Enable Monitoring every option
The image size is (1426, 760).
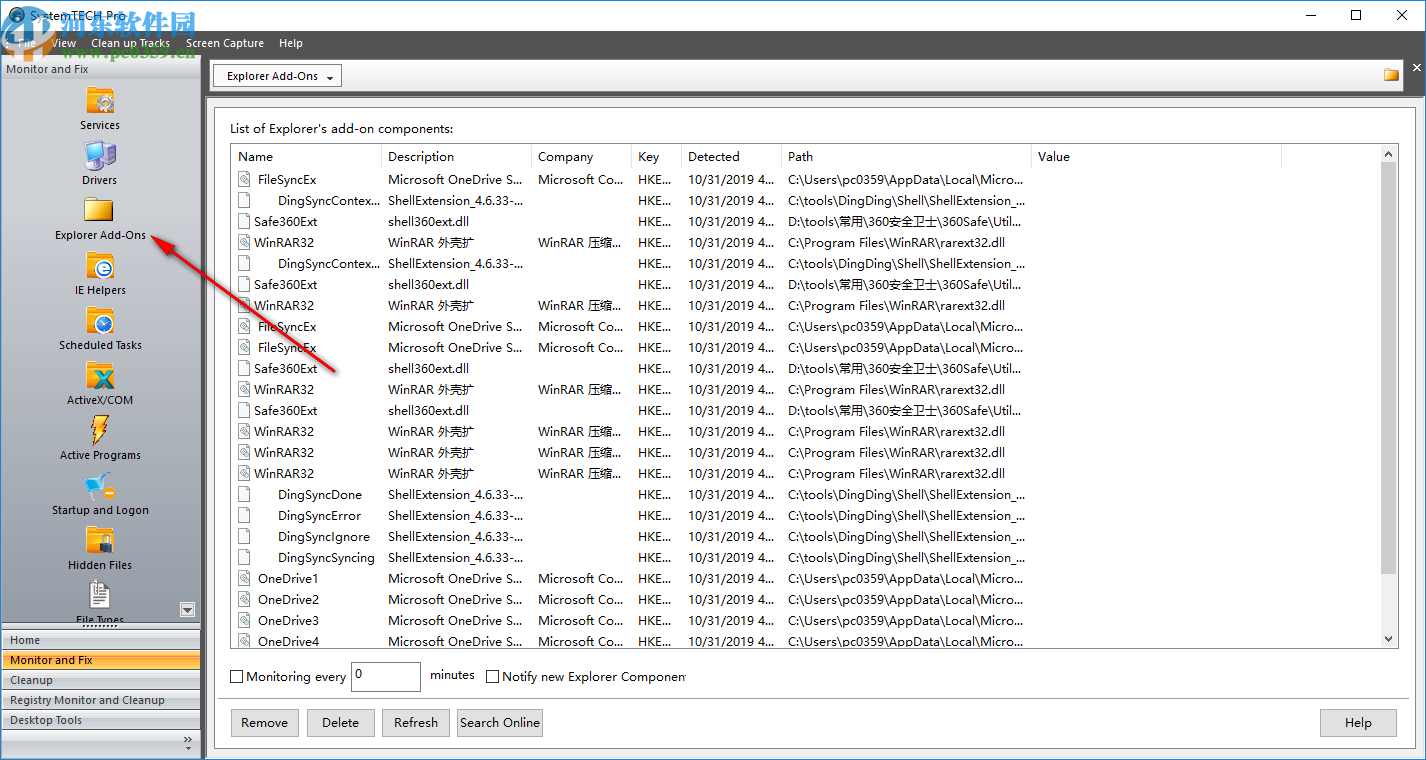[x=236, y=677]
